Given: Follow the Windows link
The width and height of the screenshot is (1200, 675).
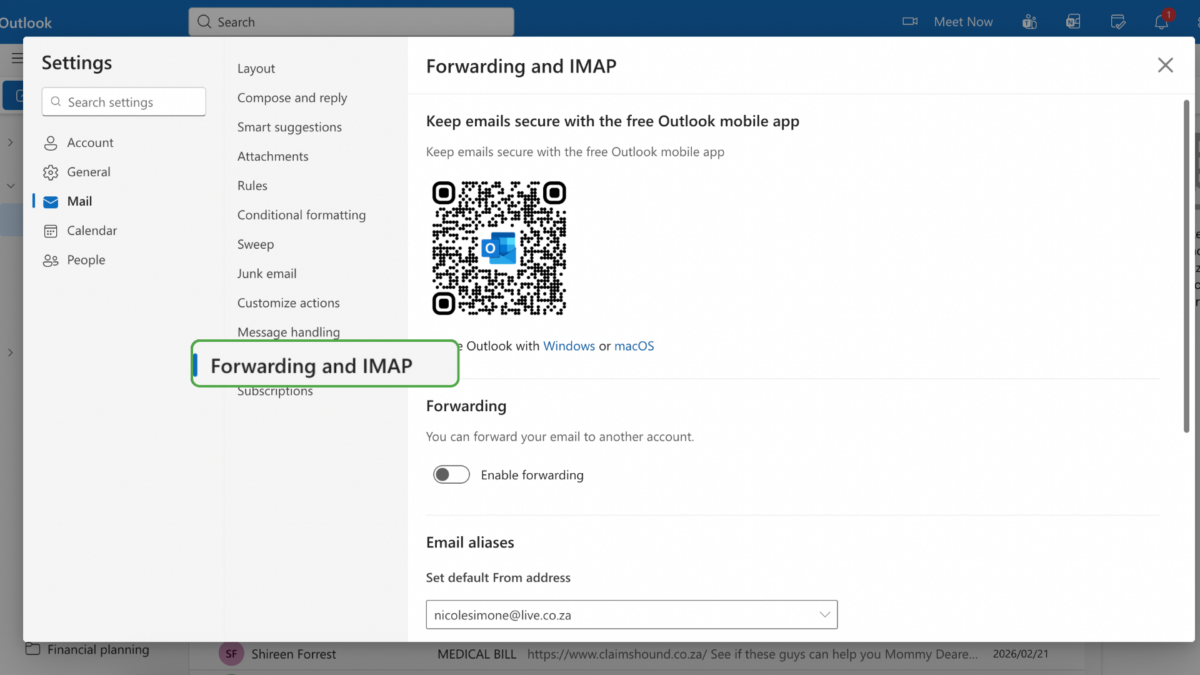Looking at the screenshot, I should 569,346.
